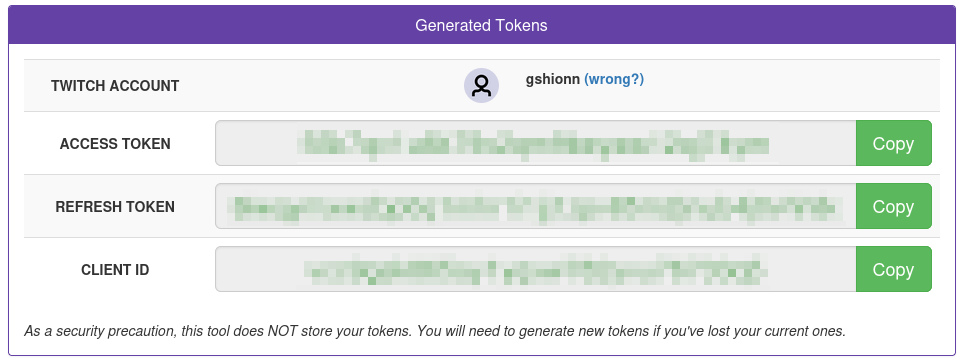This screenshot has height=363, width=960.
Task: Click the REFRESH TOKEN row label
Action: click(115, 207)
